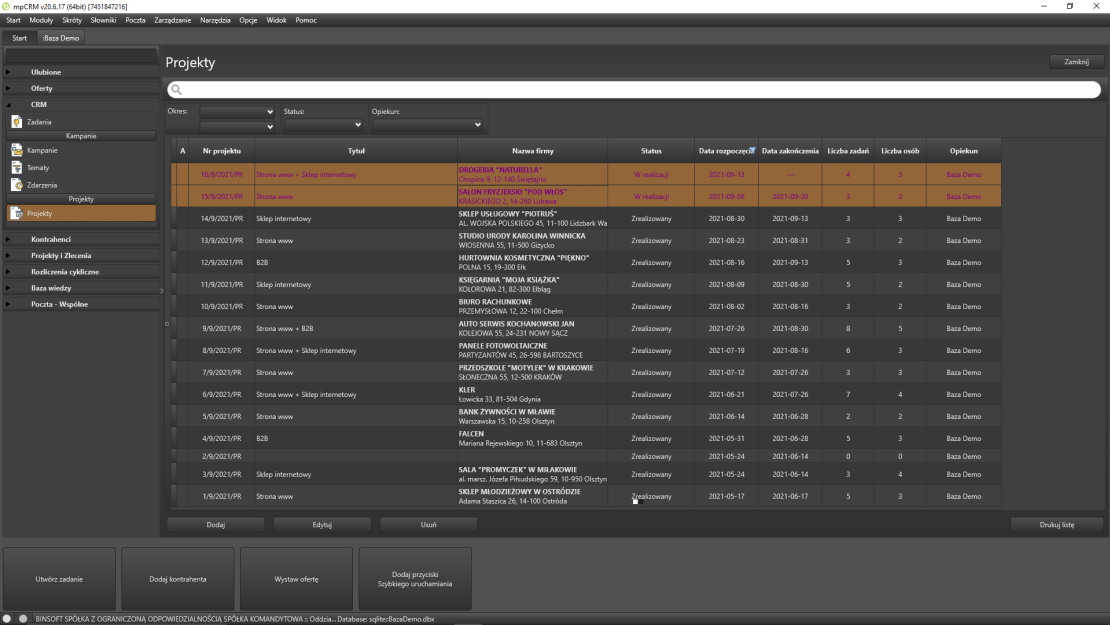The image size is (1110, 625).
Task: Sort by the Nr projektu column header
Action: [222, 151]
